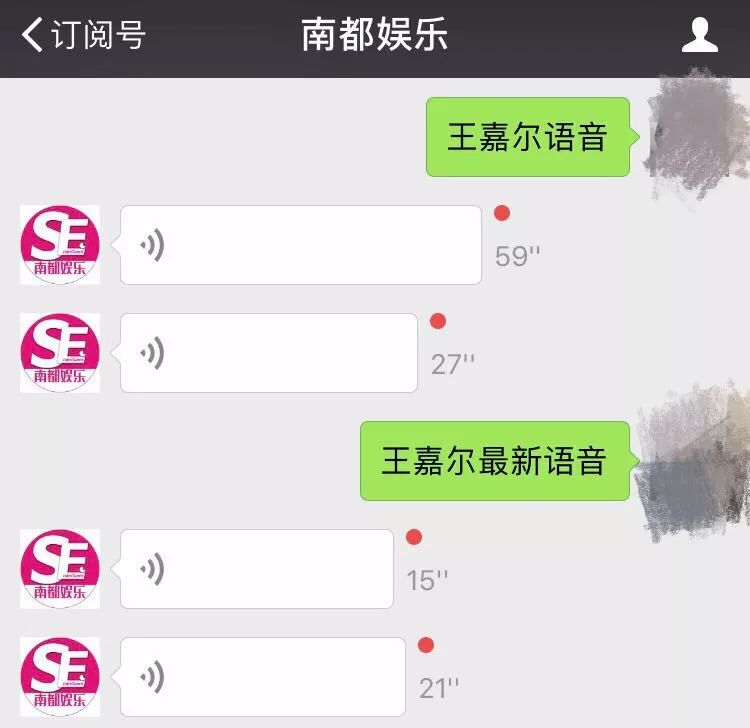Open the account profile icon

[x=700, y=34]
